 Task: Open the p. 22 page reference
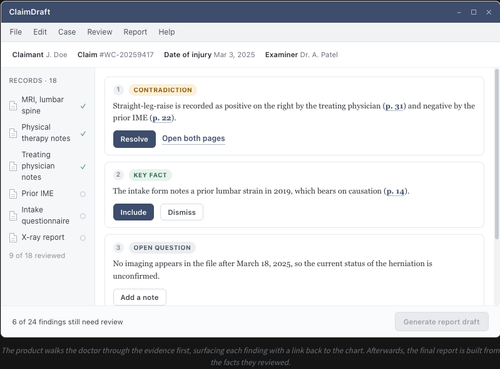[162, 118]
